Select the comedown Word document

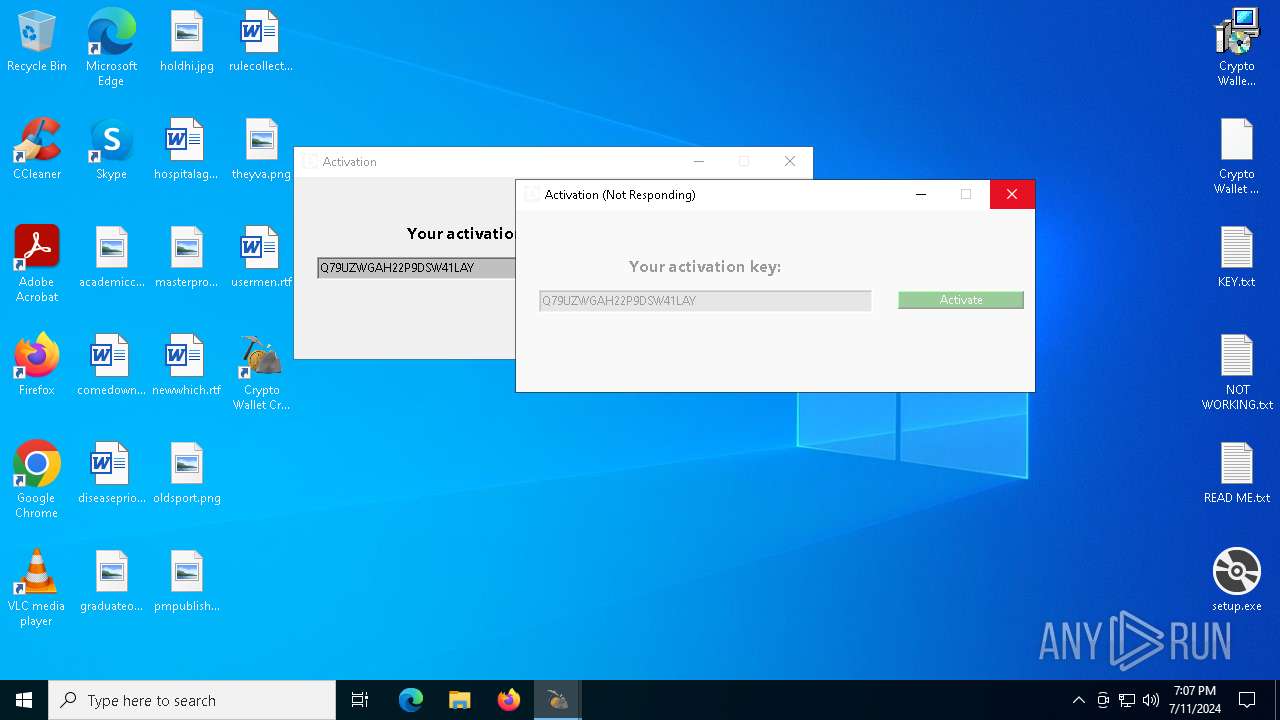click(x=112, y=366)
